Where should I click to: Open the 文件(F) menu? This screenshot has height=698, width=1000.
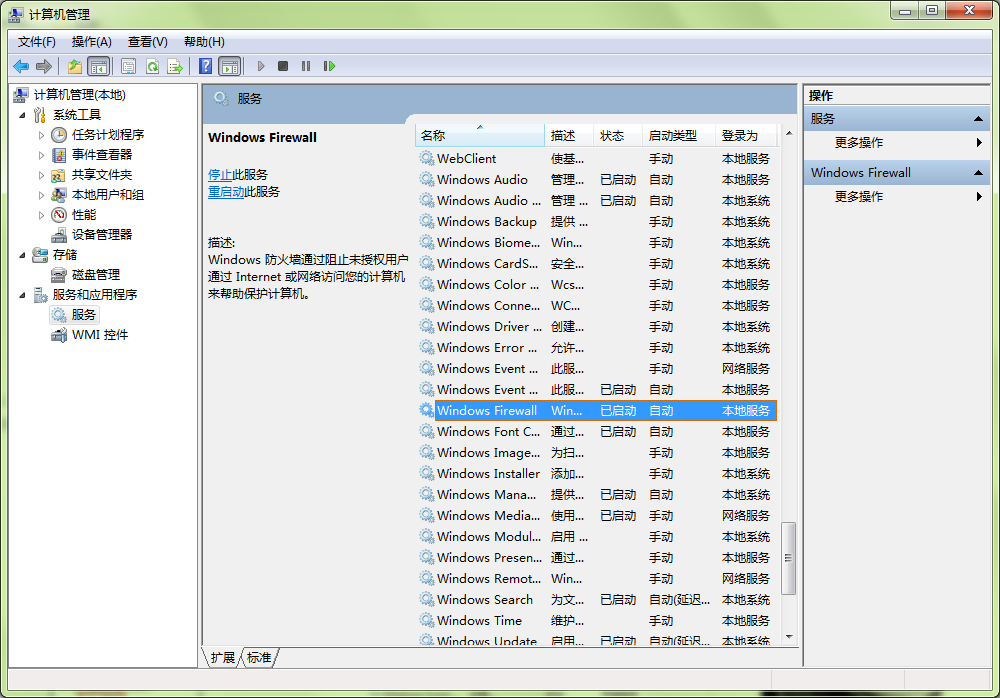[x=37, y=42]
